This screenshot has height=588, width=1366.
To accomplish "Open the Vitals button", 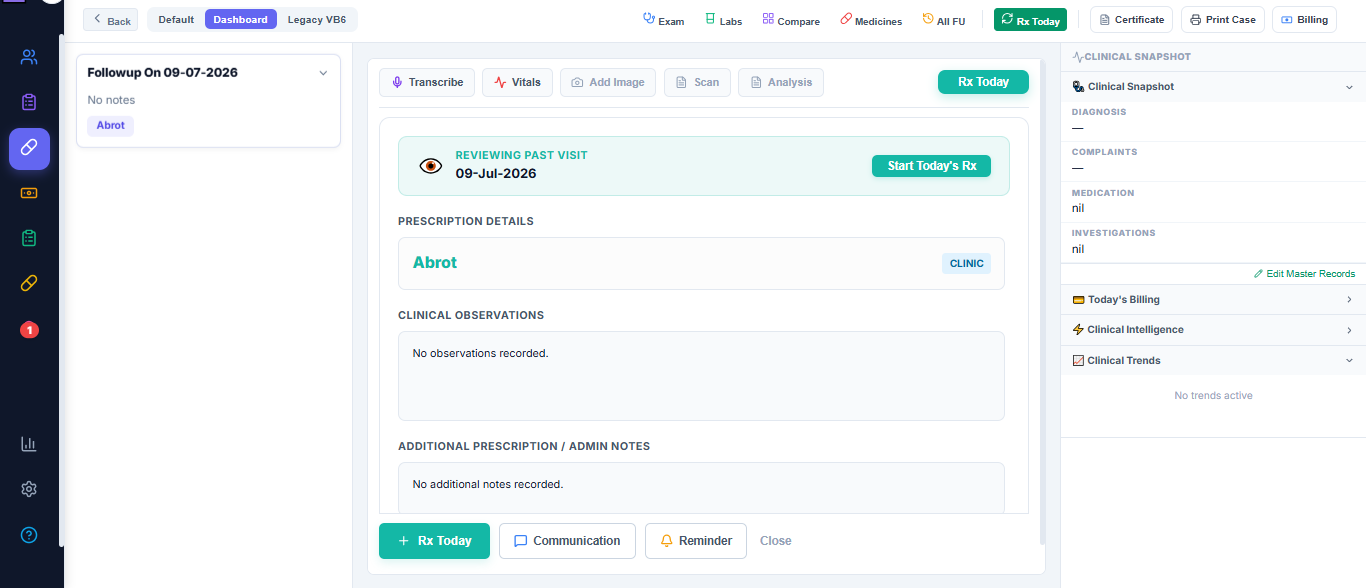I will 517,82.
